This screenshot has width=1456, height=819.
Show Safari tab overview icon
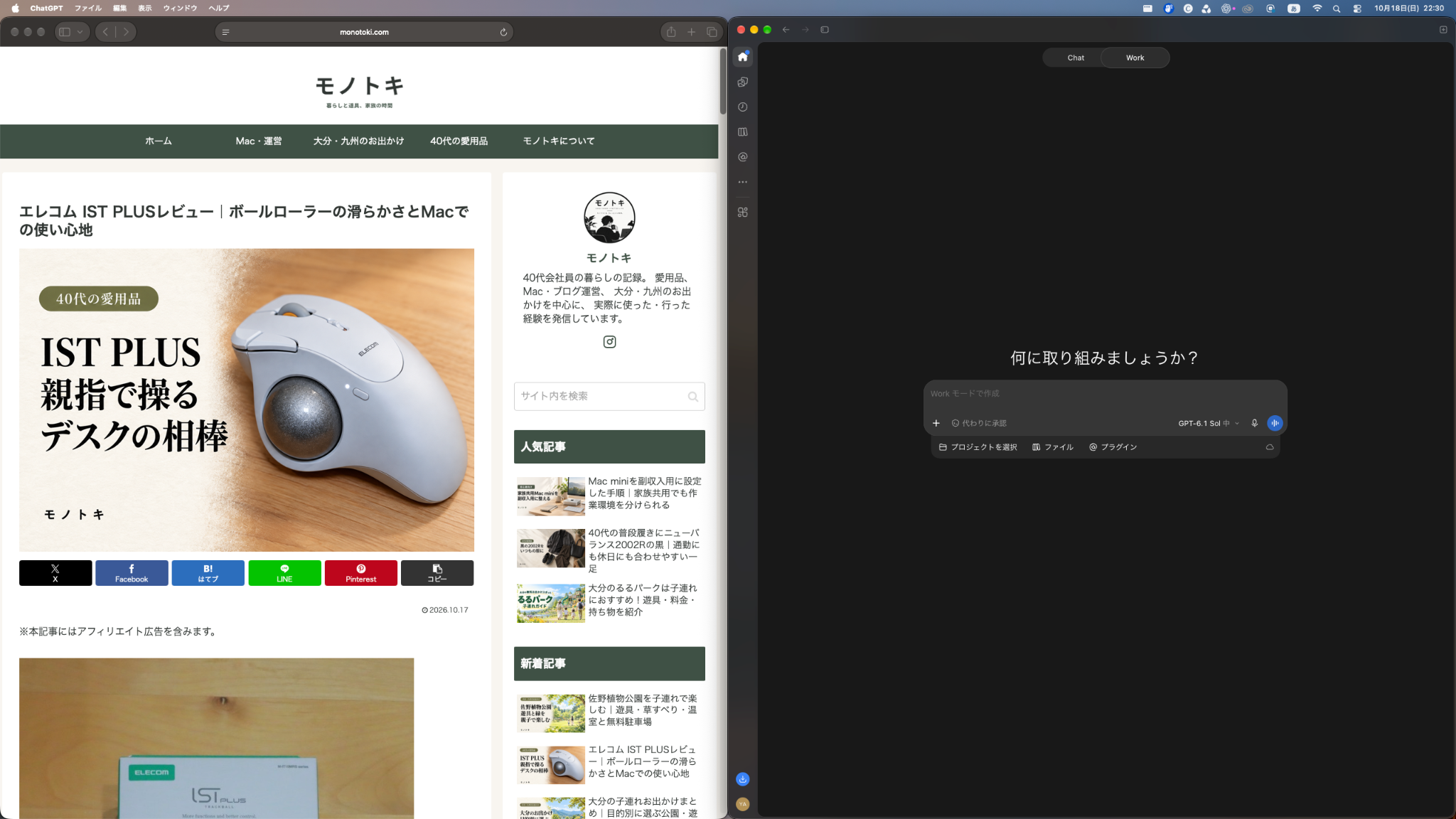click(x=712, y=32)
